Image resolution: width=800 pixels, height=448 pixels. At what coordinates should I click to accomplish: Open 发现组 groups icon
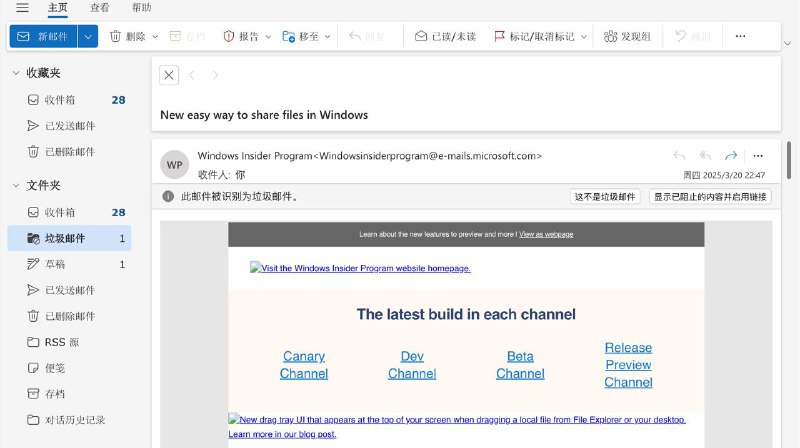[x=610, y=36]
